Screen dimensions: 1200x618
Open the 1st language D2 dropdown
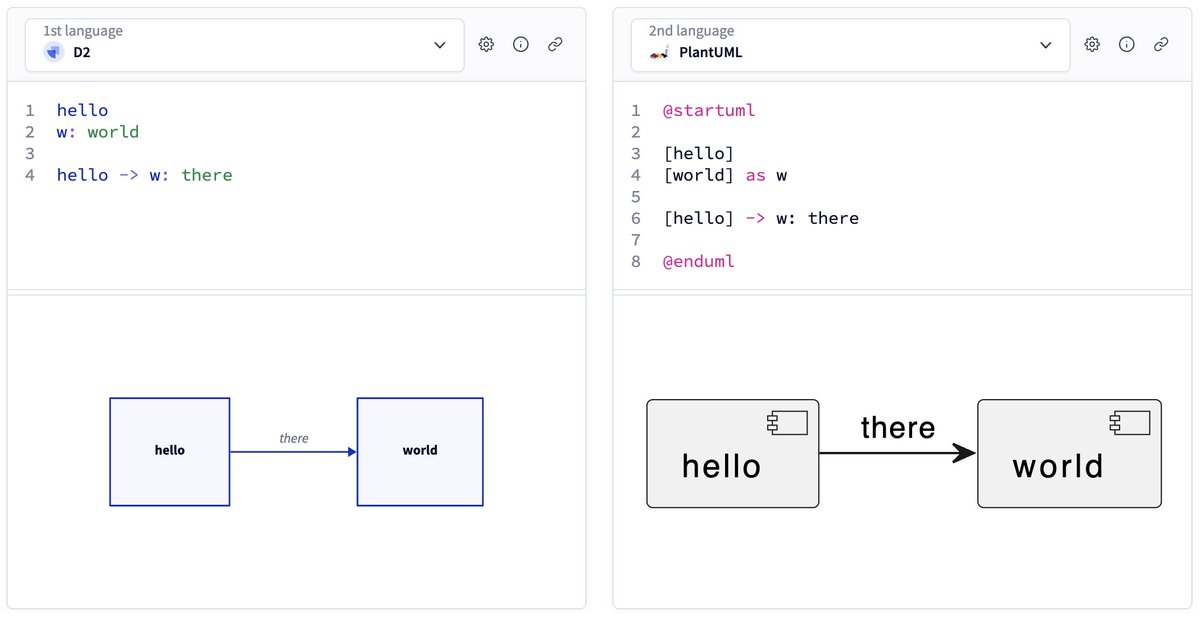[x=245, y=44]
